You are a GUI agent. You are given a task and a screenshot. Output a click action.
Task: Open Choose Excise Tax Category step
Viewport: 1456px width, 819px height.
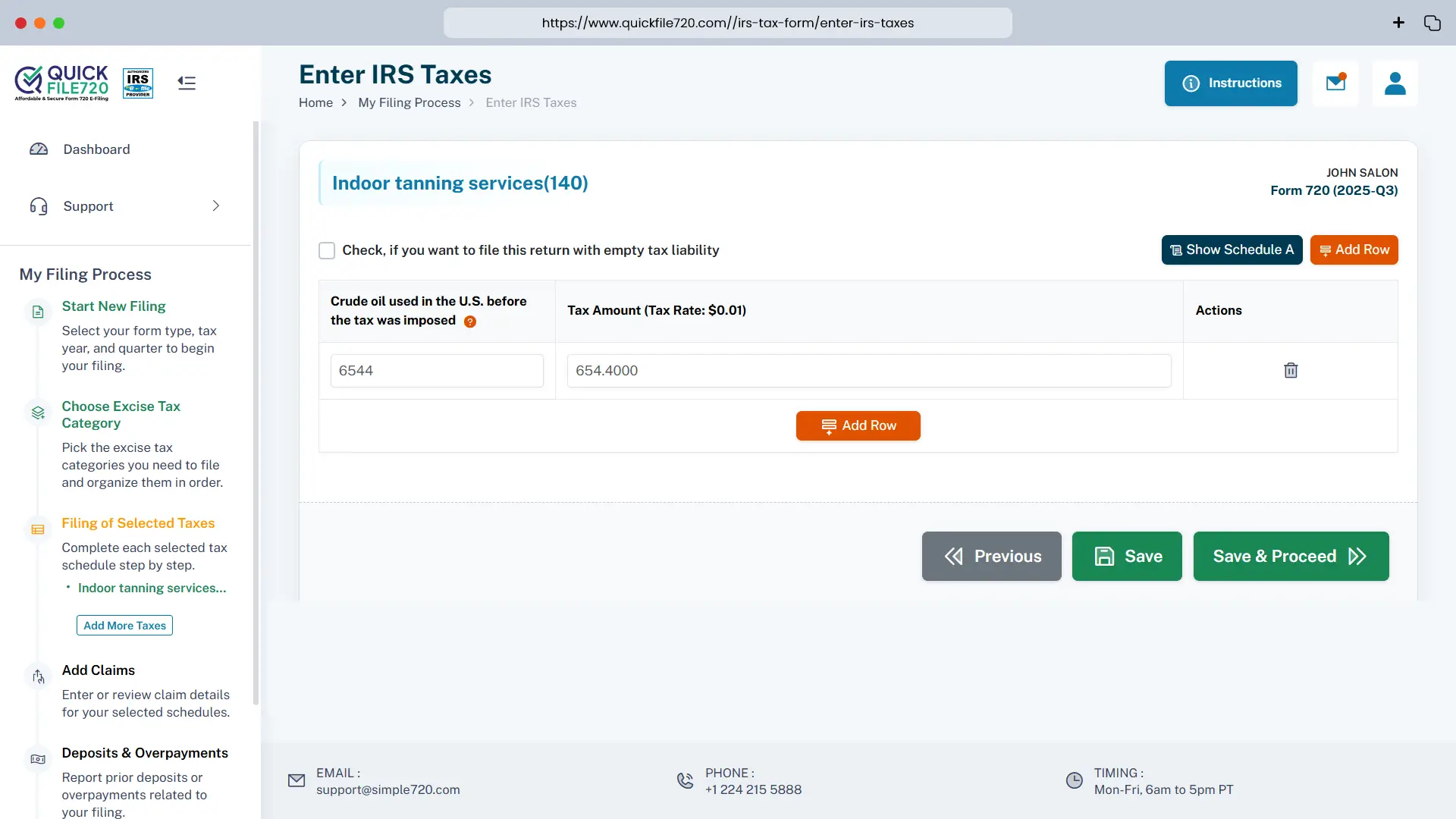click(121, 414)
